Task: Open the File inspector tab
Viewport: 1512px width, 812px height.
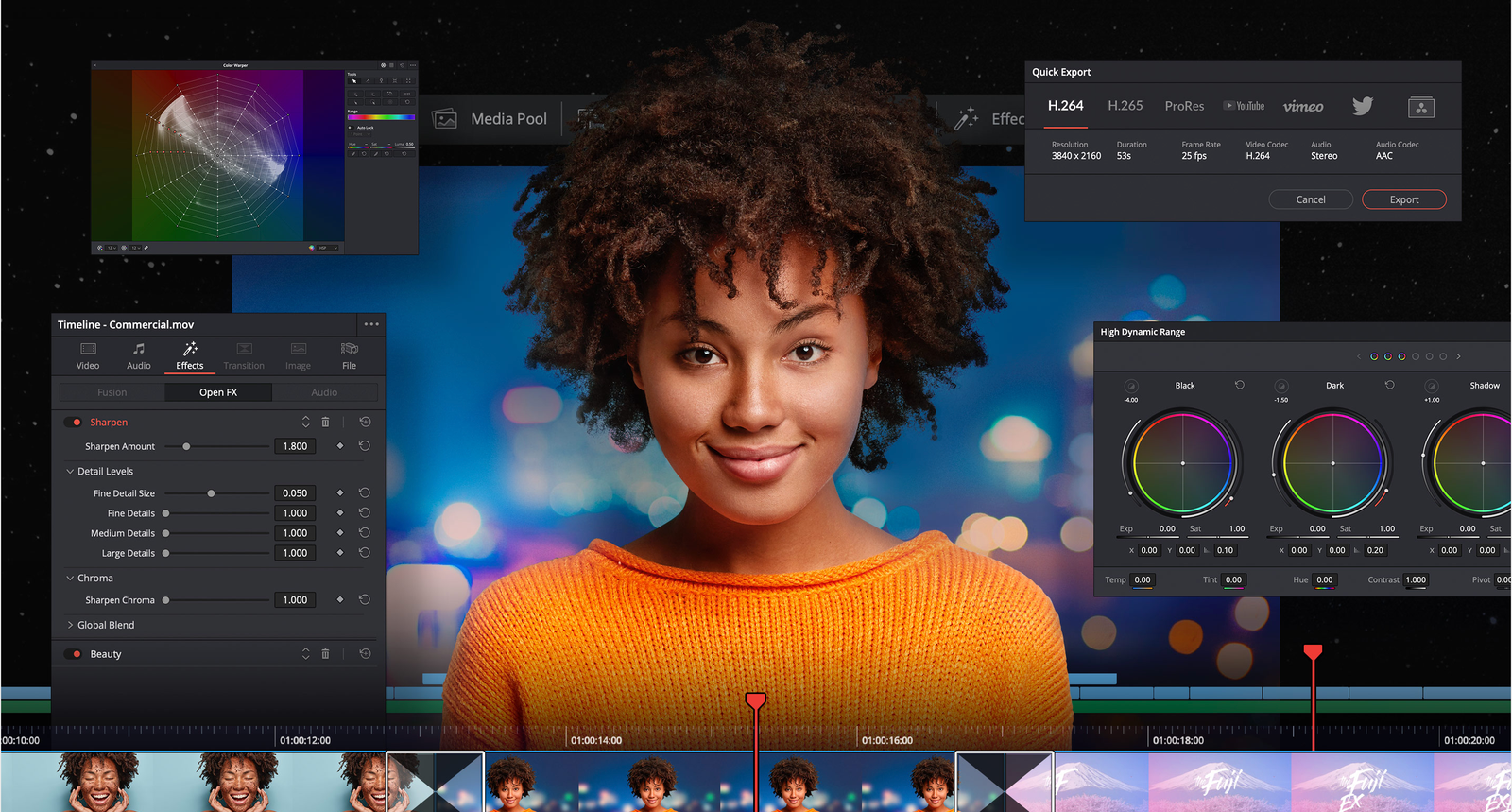Action: (x=349, y=356)
